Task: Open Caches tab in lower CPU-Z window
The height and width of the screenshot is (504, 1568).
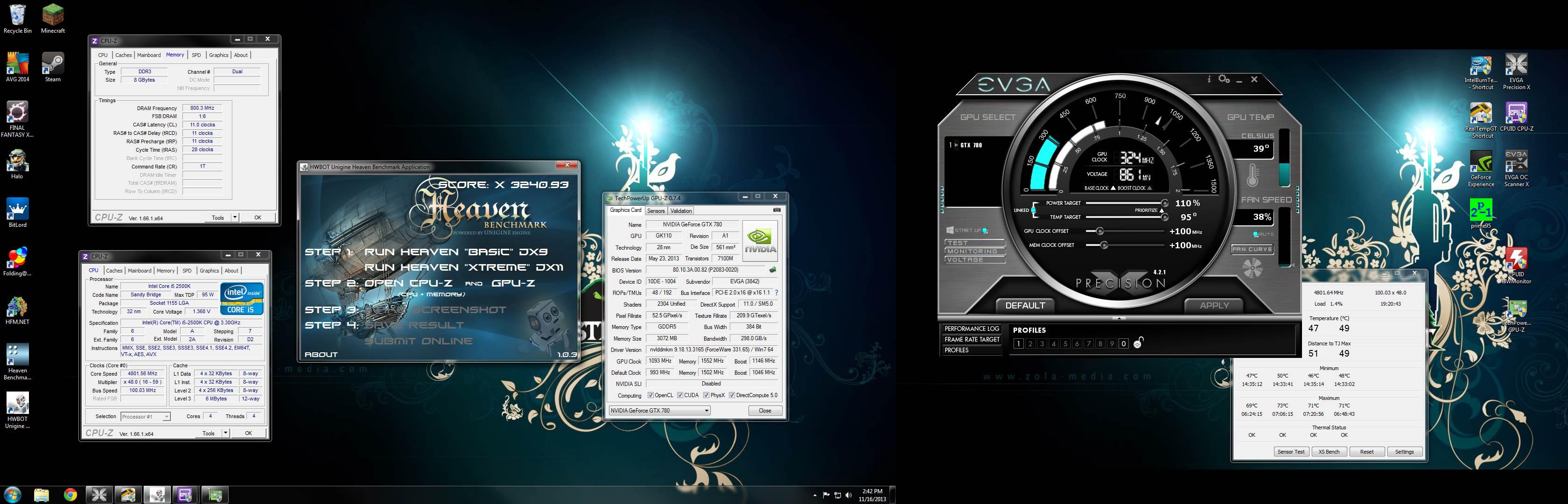Action: 114,270
